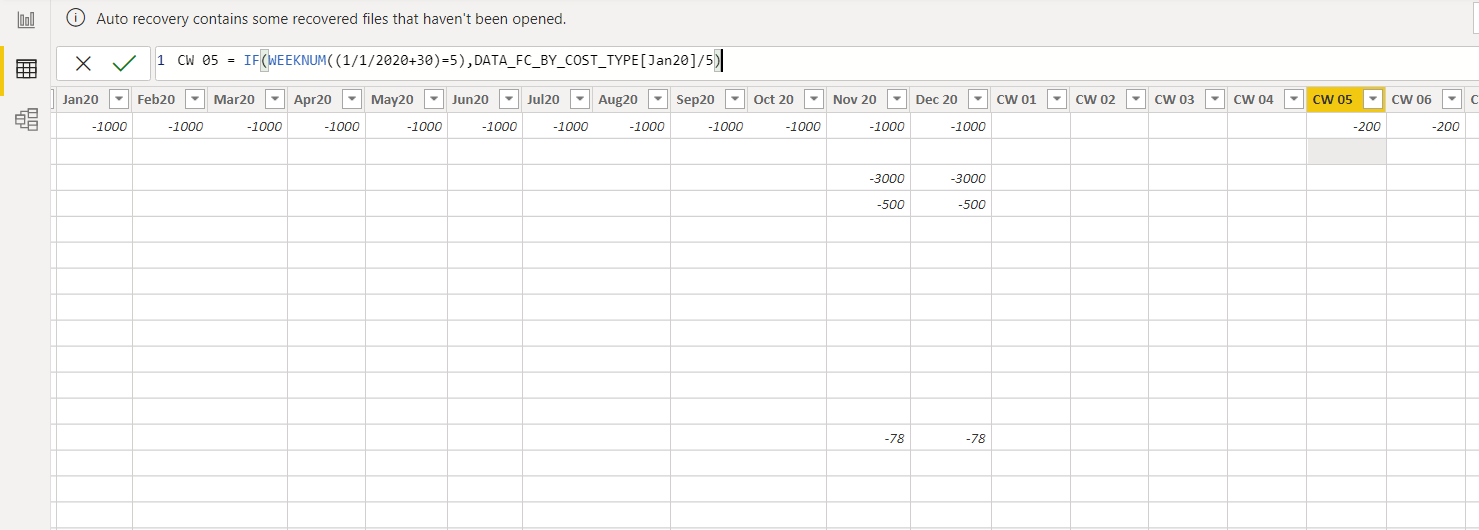1479x530 pixels.
Task: Open the Oct 20 column filter dropdown
Action: [x=814, y=99]
